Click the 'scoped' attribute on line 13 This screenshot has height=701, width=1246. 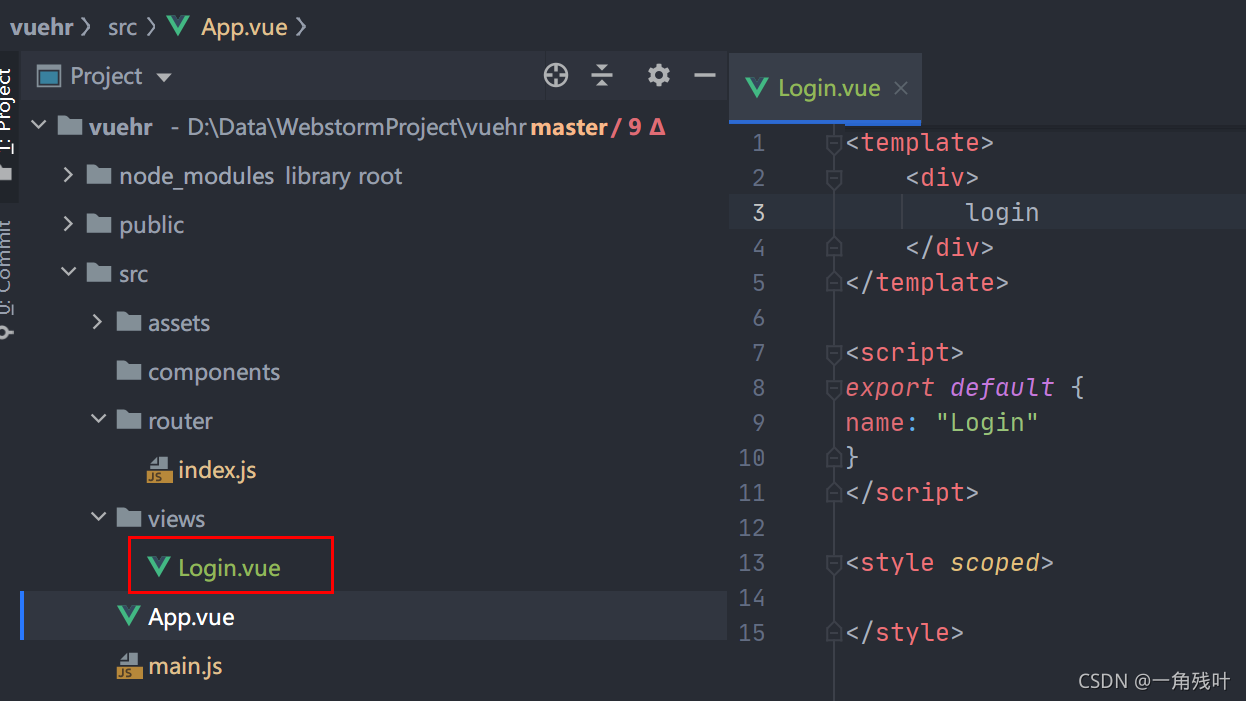995,563
